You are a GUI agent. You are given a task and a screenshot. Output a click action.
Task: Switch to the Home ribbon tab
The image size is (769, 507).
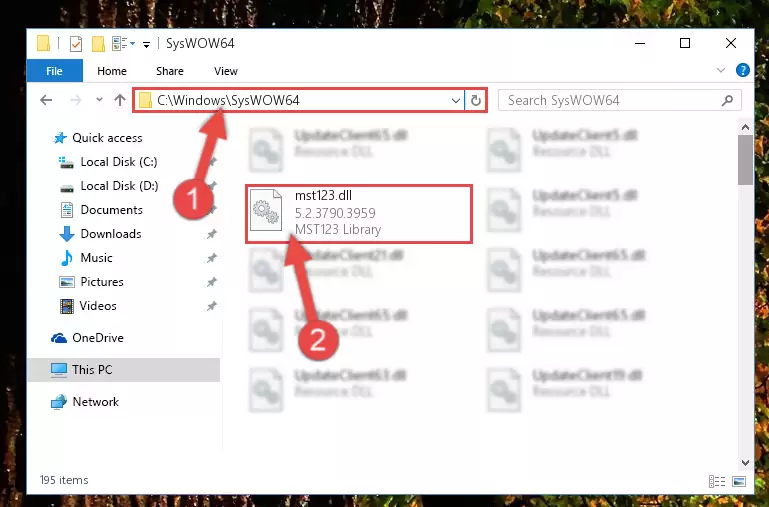coord(112,71)
